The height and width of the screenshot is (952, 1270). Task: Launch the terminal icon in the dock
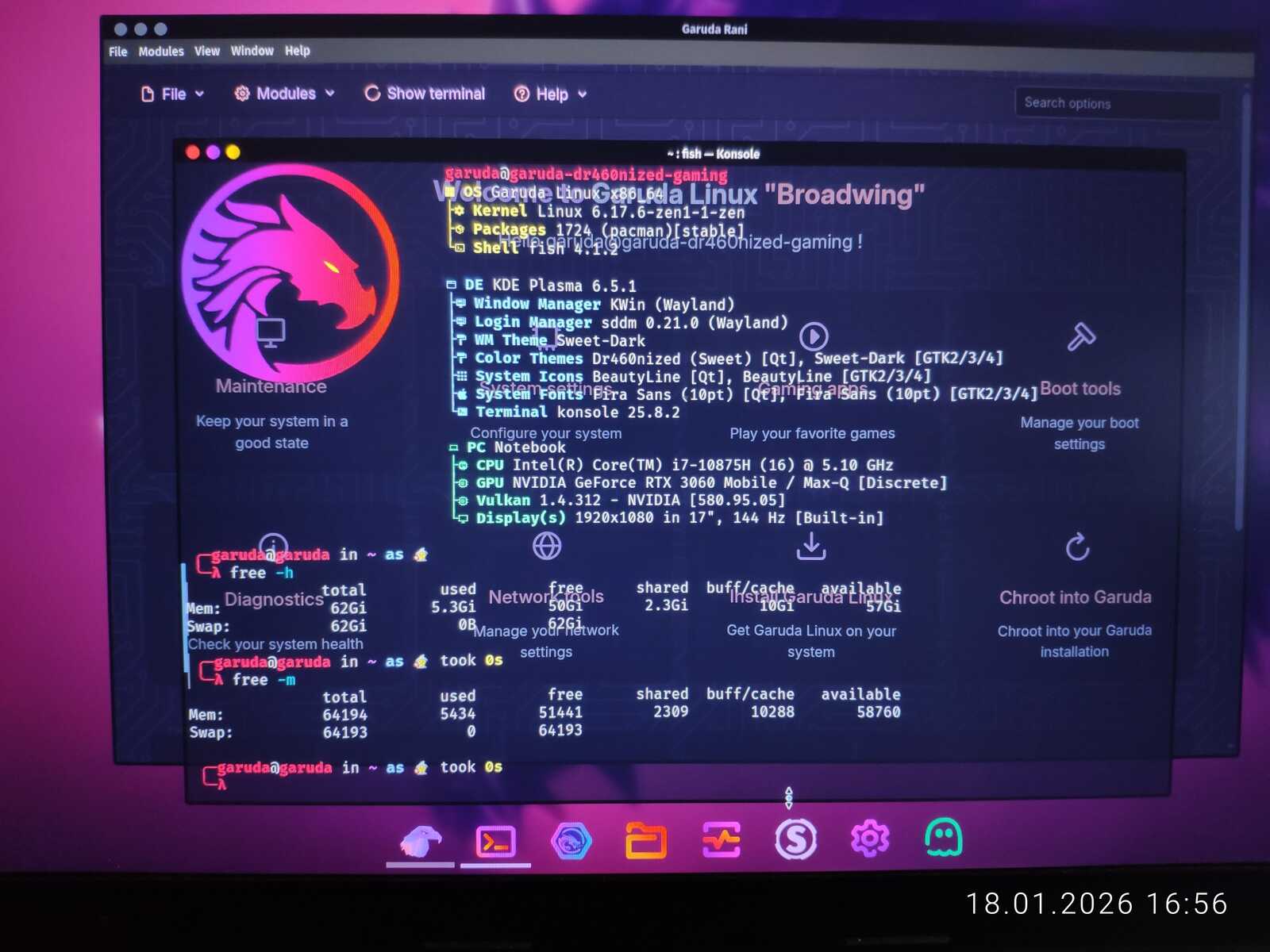[495, 842]
